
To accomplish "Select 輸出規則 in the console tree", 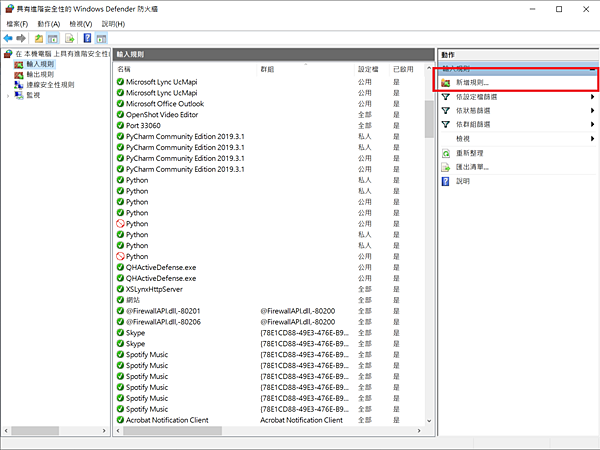I will 40,75.
